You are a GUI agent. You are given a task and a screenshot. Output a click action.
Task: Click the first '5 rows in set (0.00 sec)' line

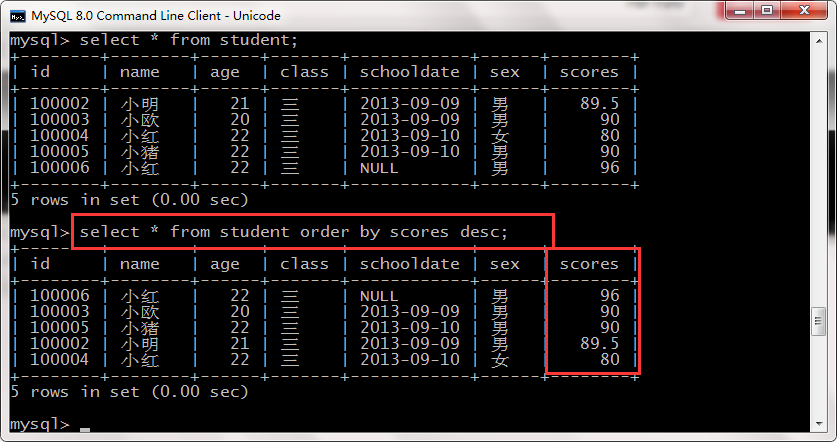129,200
